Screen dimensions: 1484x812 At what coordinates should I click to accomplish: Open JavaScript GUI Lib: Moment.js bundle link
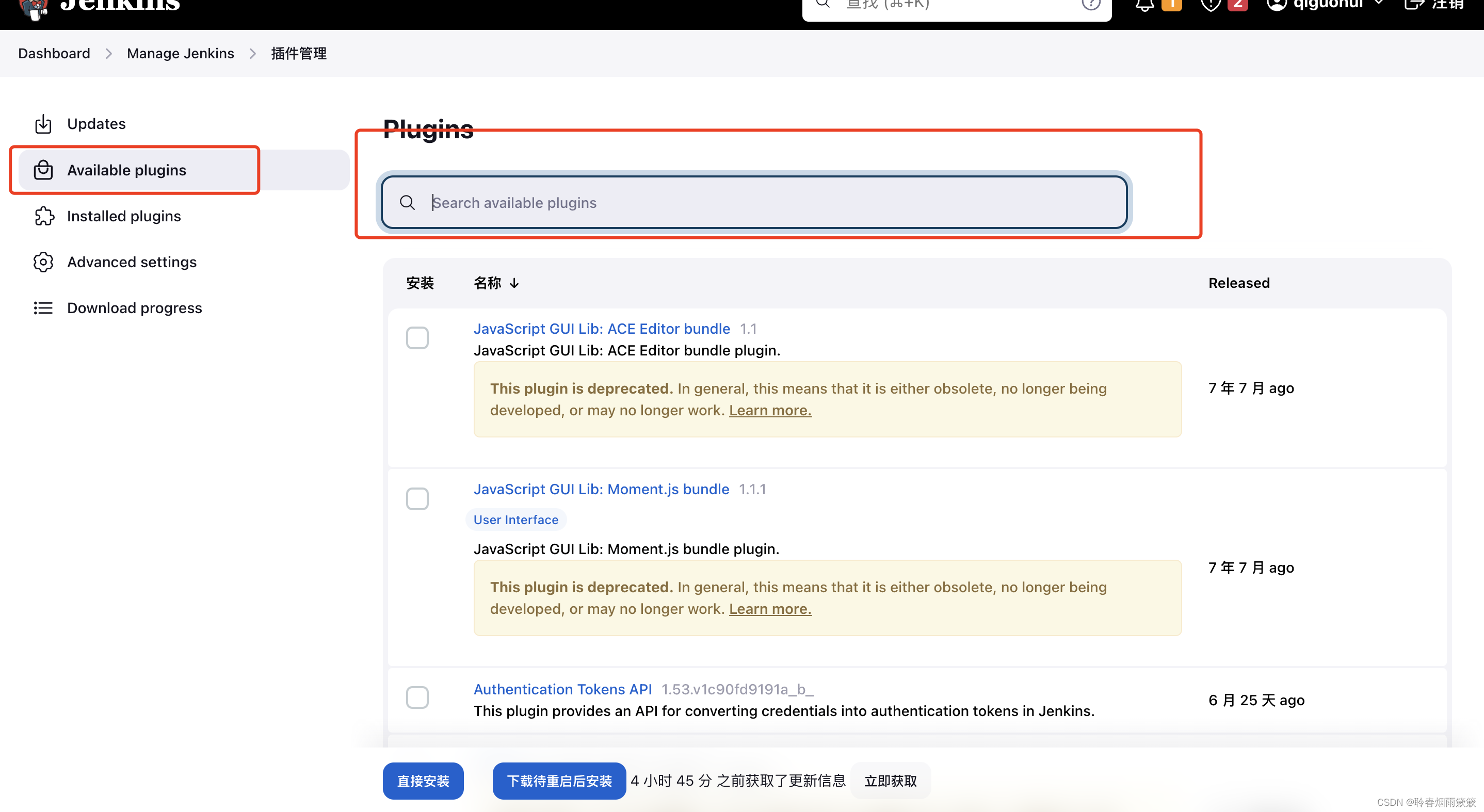(x=601, y=489)
